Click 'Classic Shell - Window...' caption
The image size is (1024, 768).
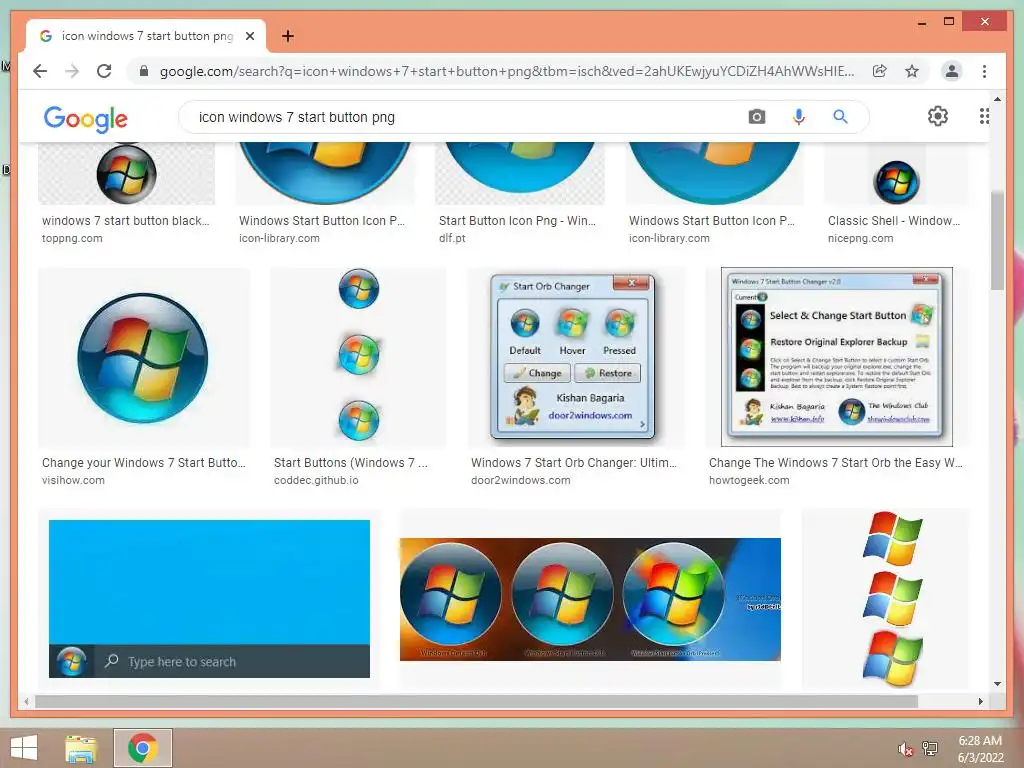(x=894, y=221)
